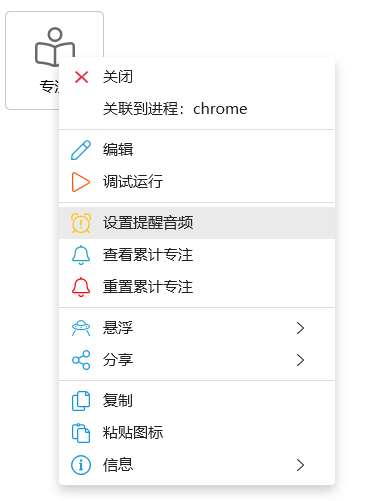Click the copy documents icon
The width and height of the screenshot is (371, 501).
pyautogui.click(x=81, y=401)
